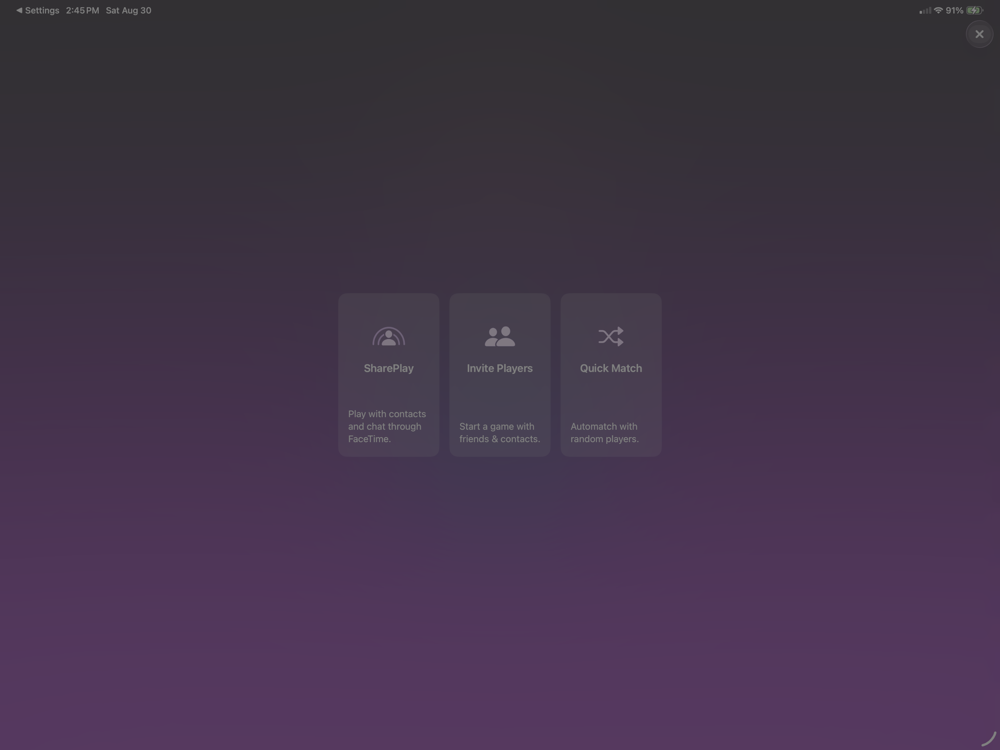Choose the Invite Players title

click(x=499, y=368)
